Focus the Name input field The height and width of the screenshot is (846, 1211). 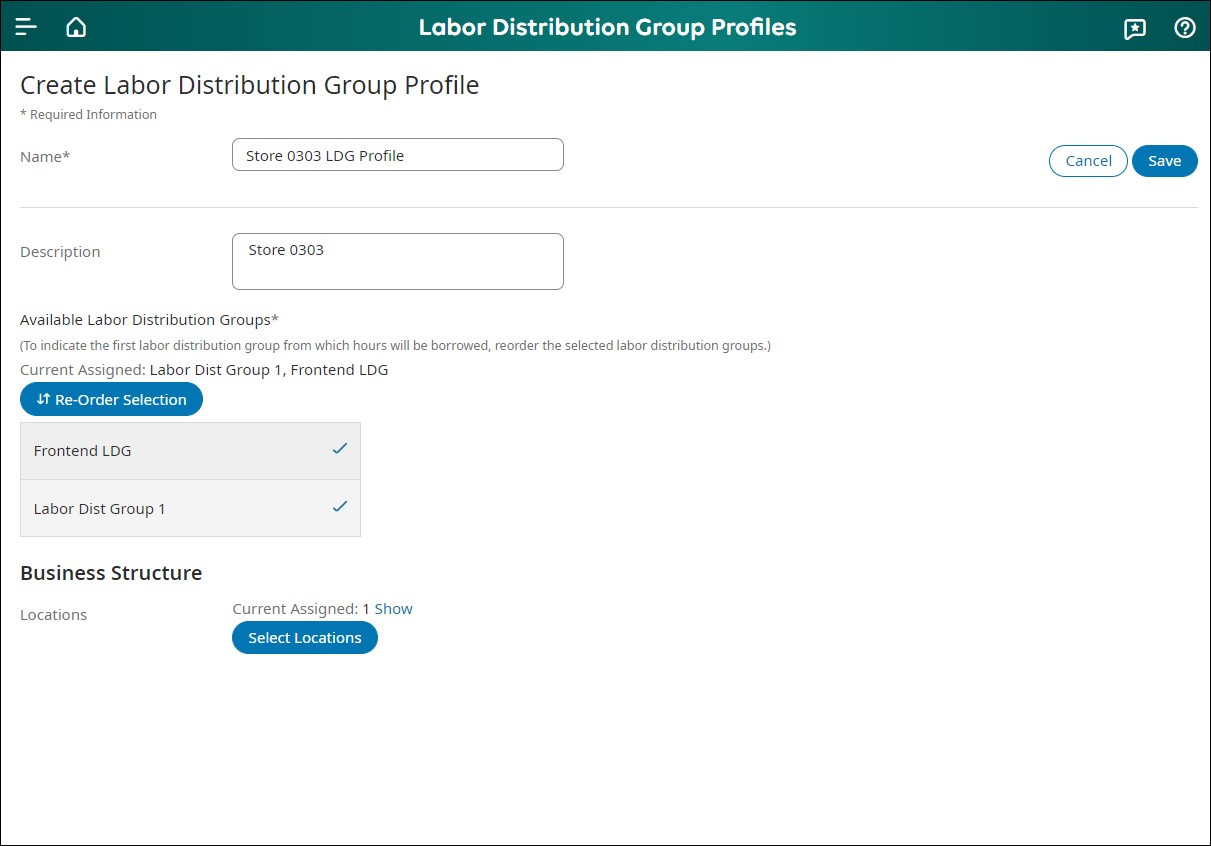(397, 155)
